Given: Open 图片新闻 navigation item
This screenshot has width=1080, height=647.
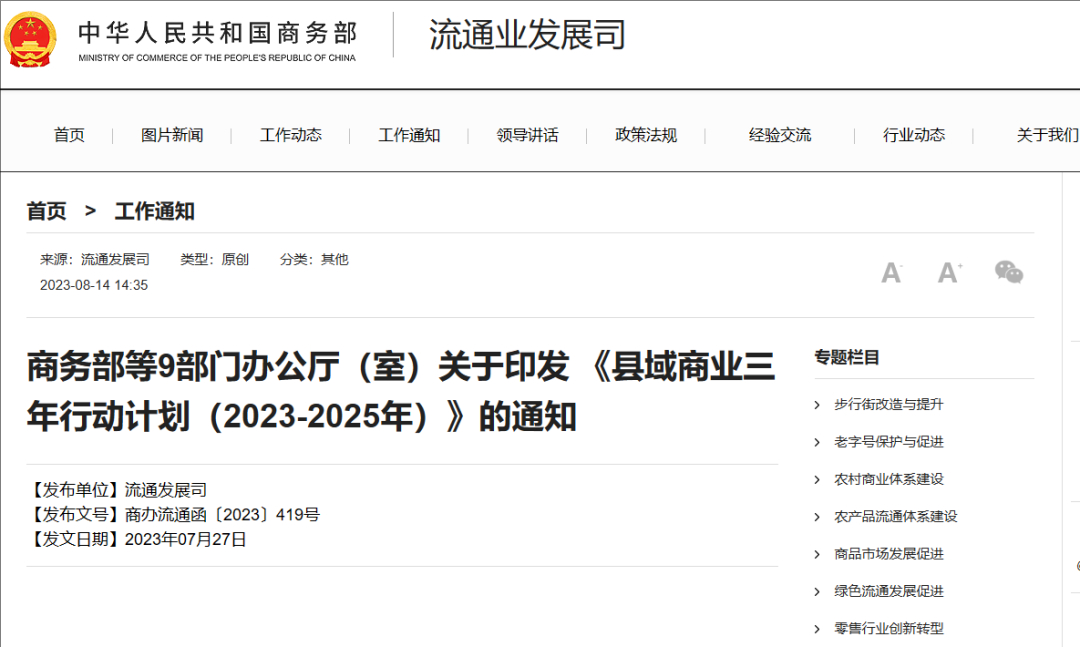Looking at the screenshot, I should click(172, 135).
